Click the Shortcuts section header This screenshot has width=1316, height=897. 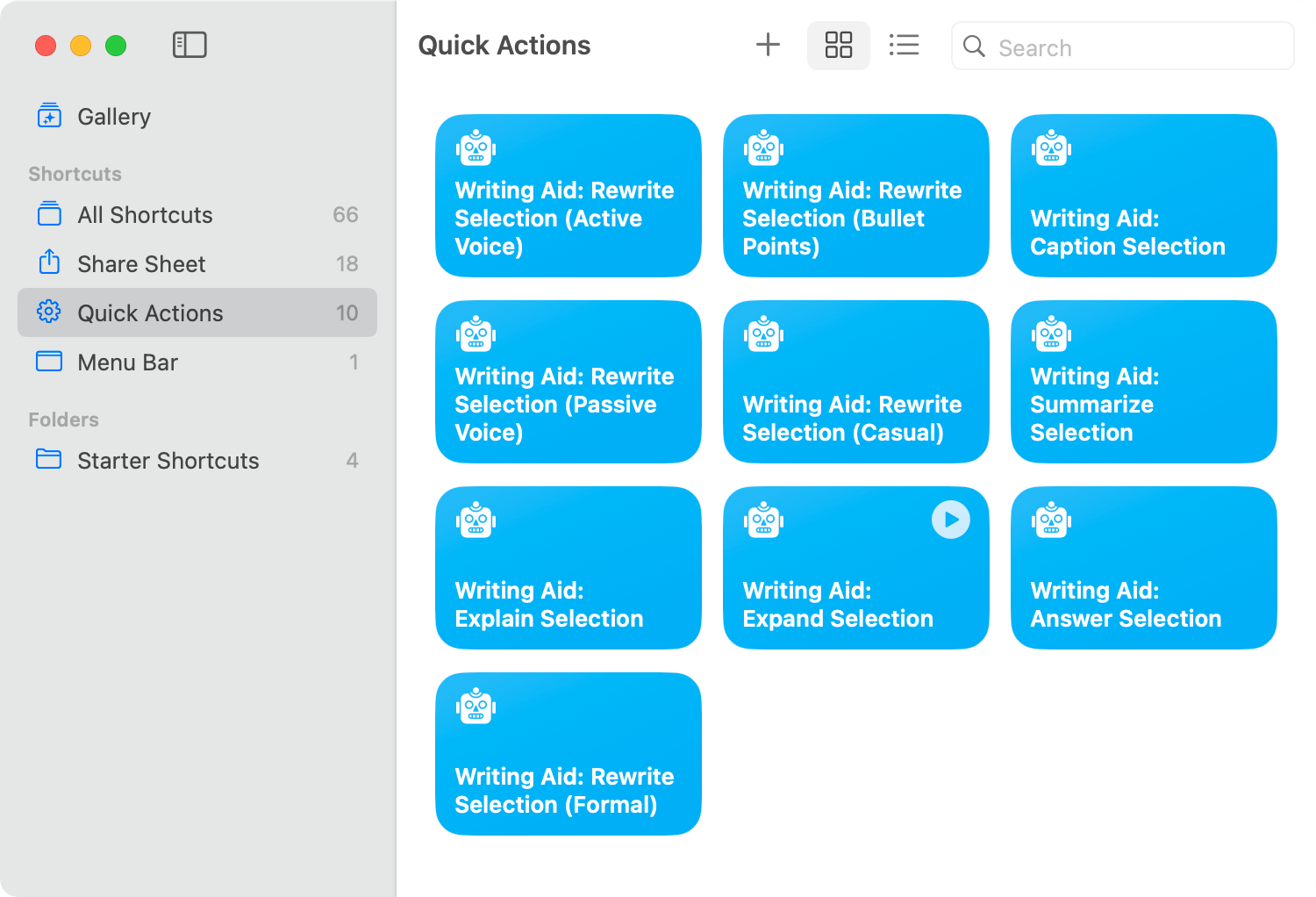pos(75,174)
